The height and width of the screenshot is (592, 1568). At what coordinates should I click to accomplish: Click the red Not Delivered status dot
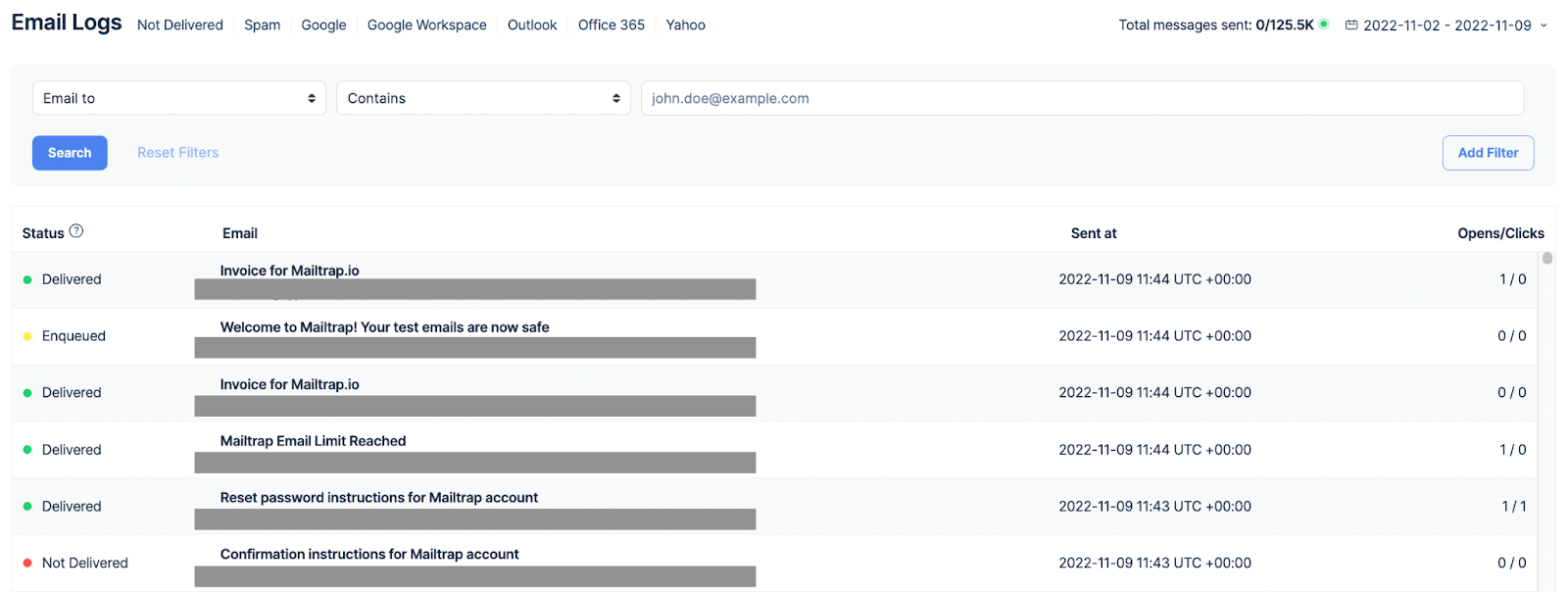tap(27, 563)
